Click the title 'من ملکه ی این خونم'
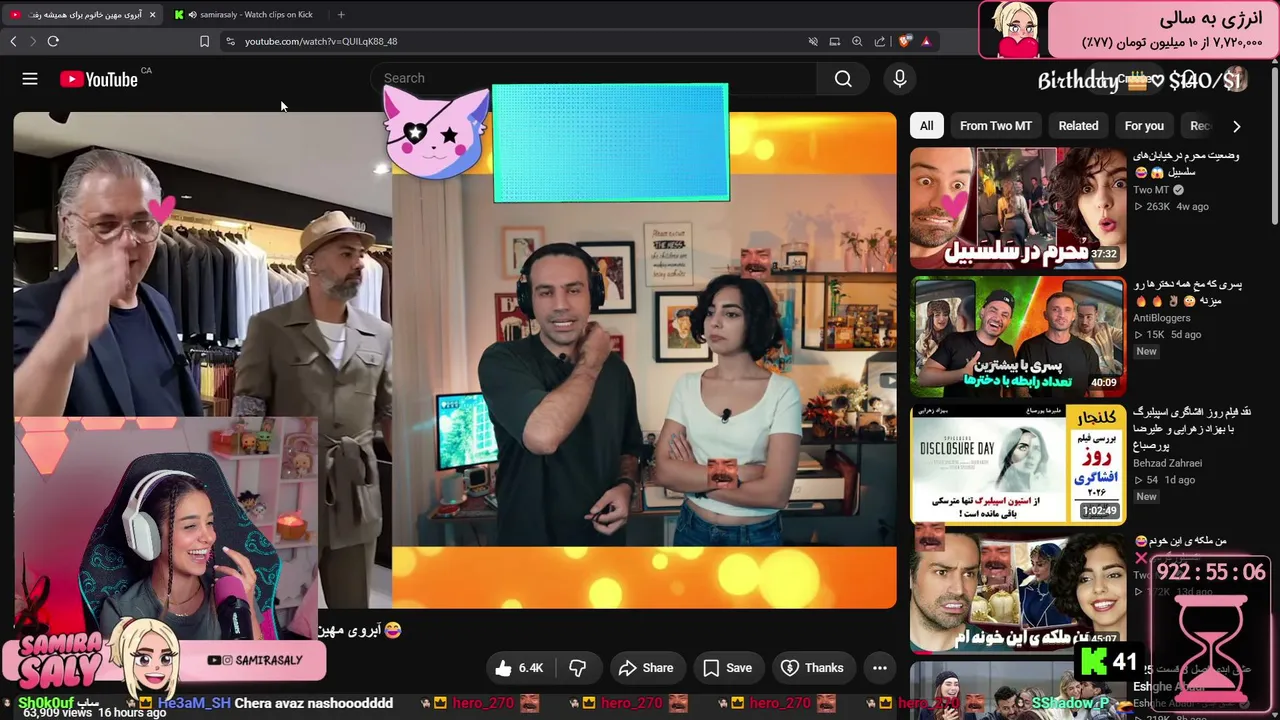1280x720 pixels. [x=1180, y=541]
